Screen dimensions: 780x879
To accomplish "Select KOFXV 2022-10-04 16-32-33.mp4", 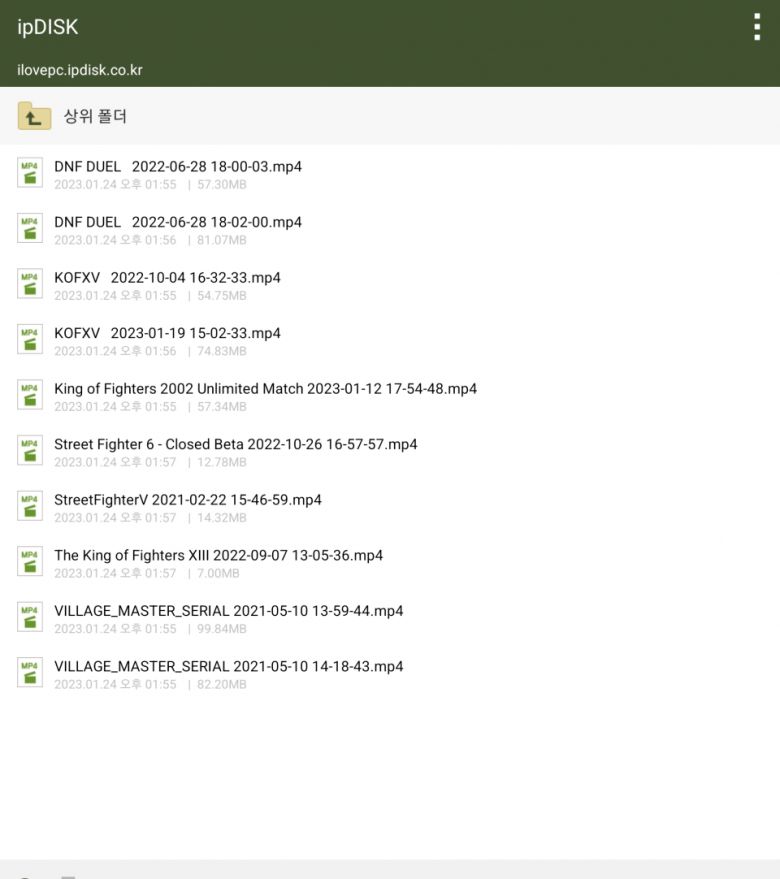I will pos(167,278).
